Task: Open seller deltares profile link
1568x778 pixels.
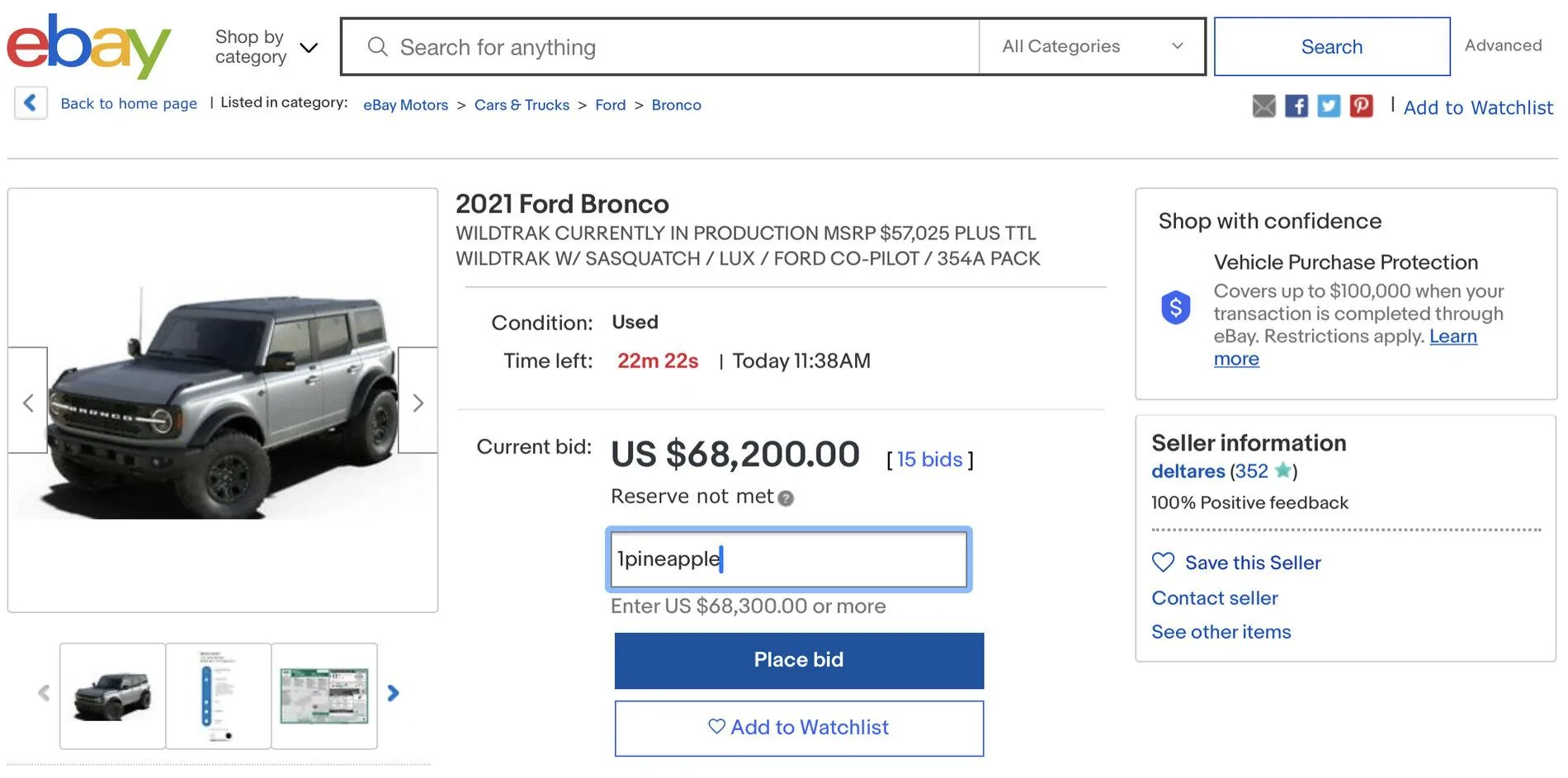Action: (x=1188, y=471)
